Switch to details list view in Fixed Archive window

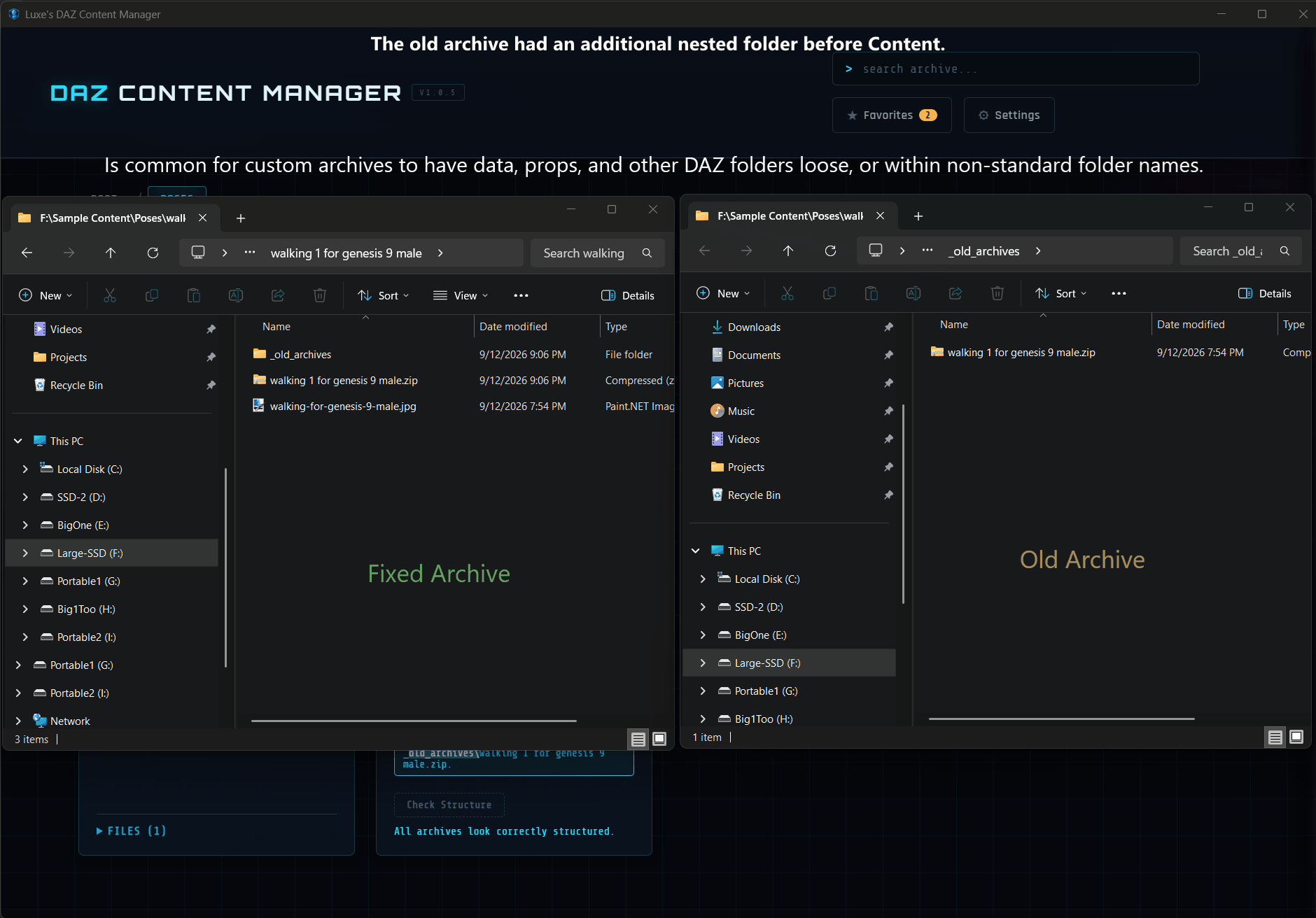point(638,739)
